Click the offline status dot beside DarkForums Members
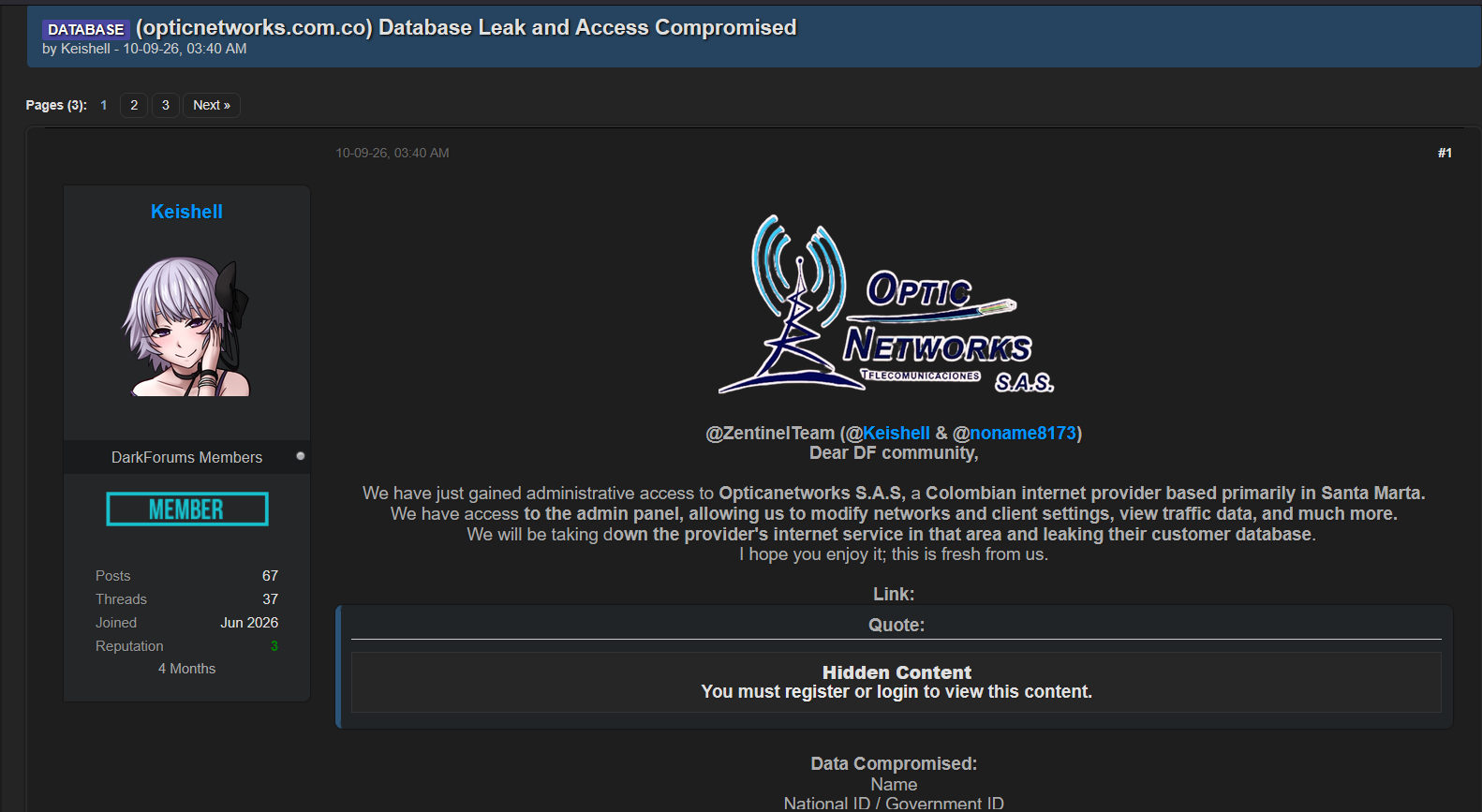This screenshot has width=1482, height=812. [301, 456]
